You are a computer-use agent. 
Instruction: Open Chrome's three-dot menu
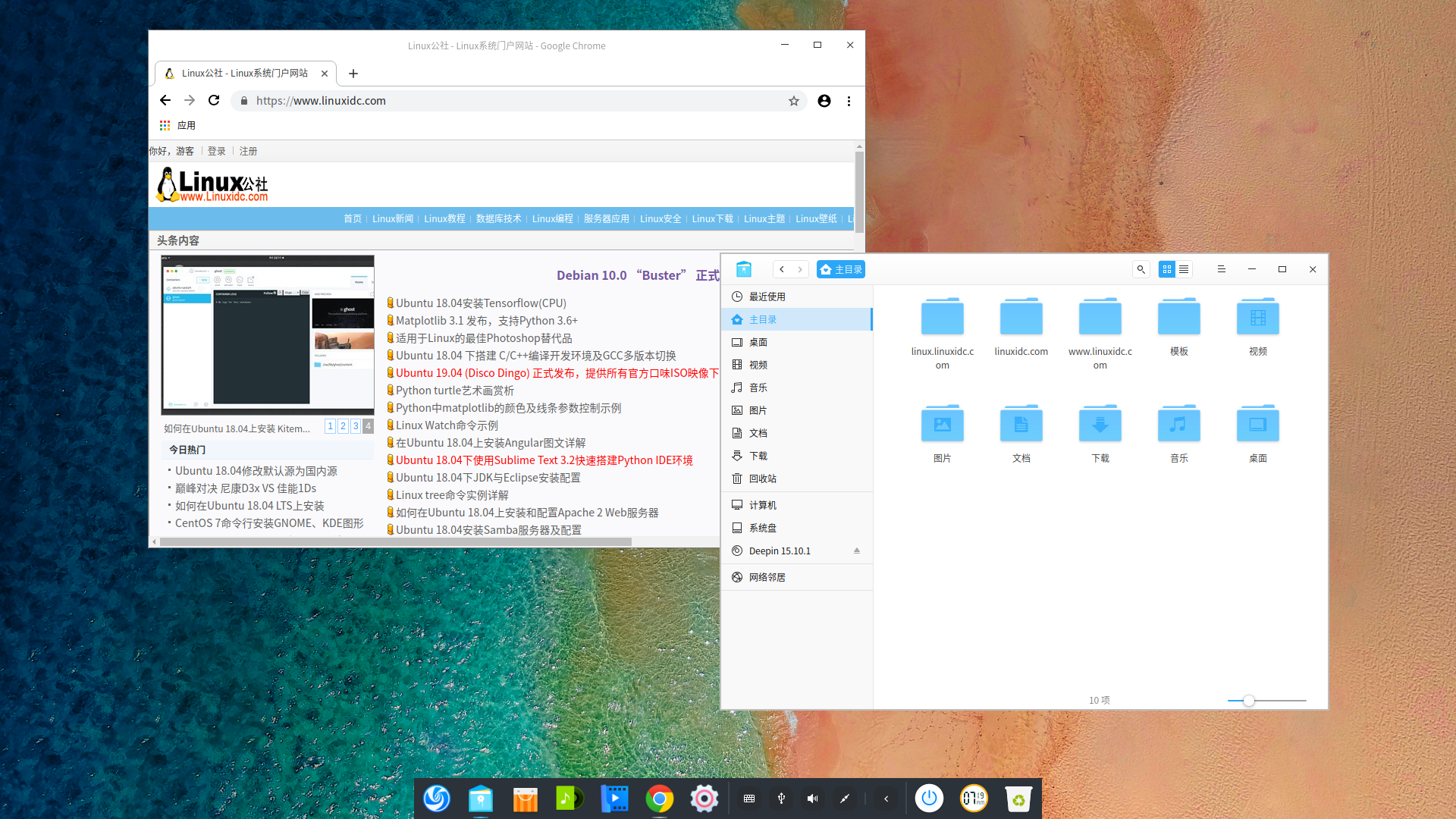point(849,101)
